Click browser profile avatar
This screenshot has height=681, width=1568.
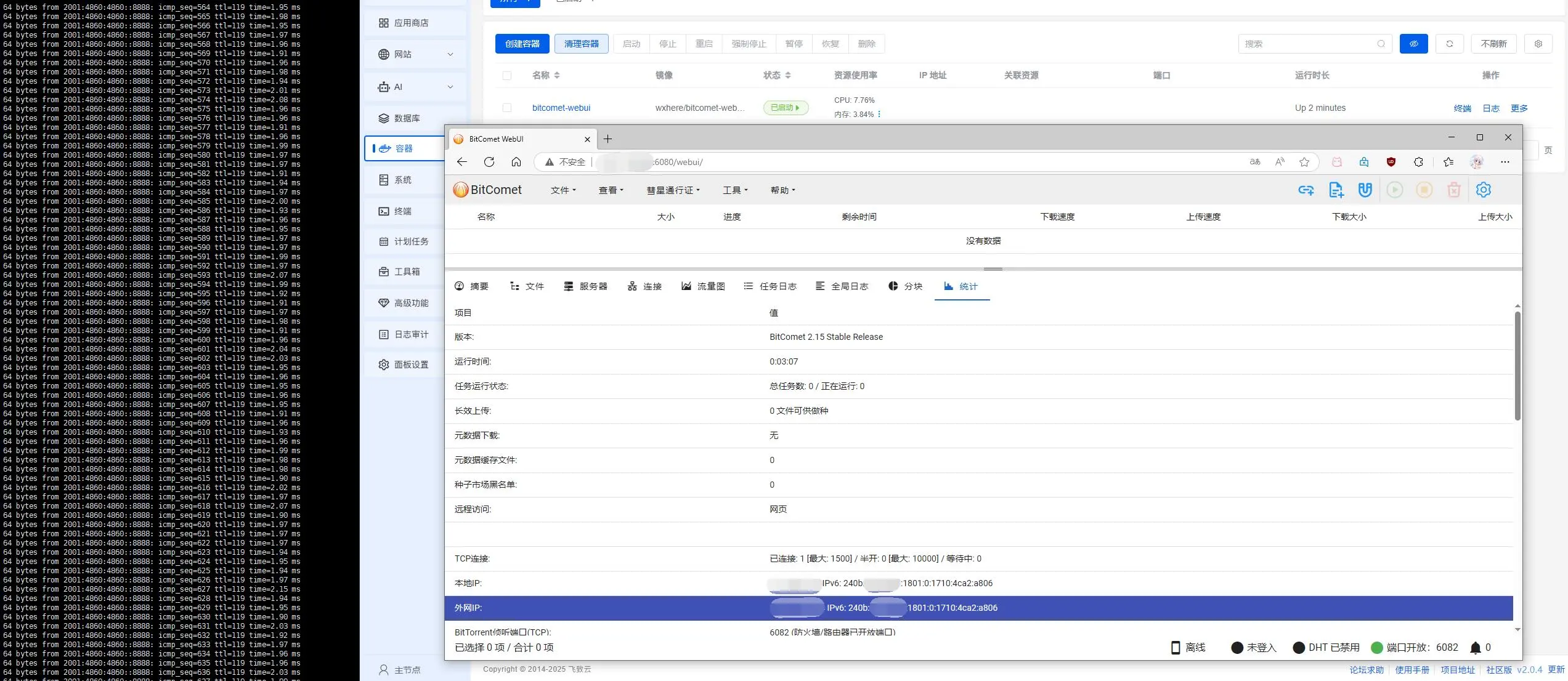(1477, 162)
